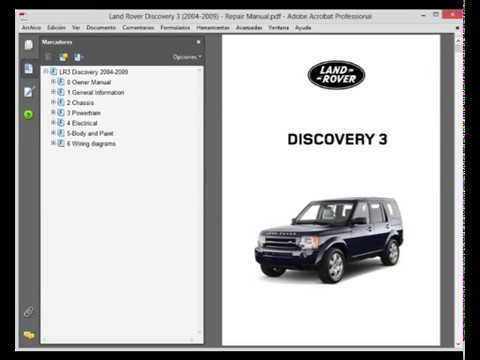This screenshot has height=360, width=480.
Task: Open the Opciones dropdown in bookmarks panel
Action: point(187,57)
